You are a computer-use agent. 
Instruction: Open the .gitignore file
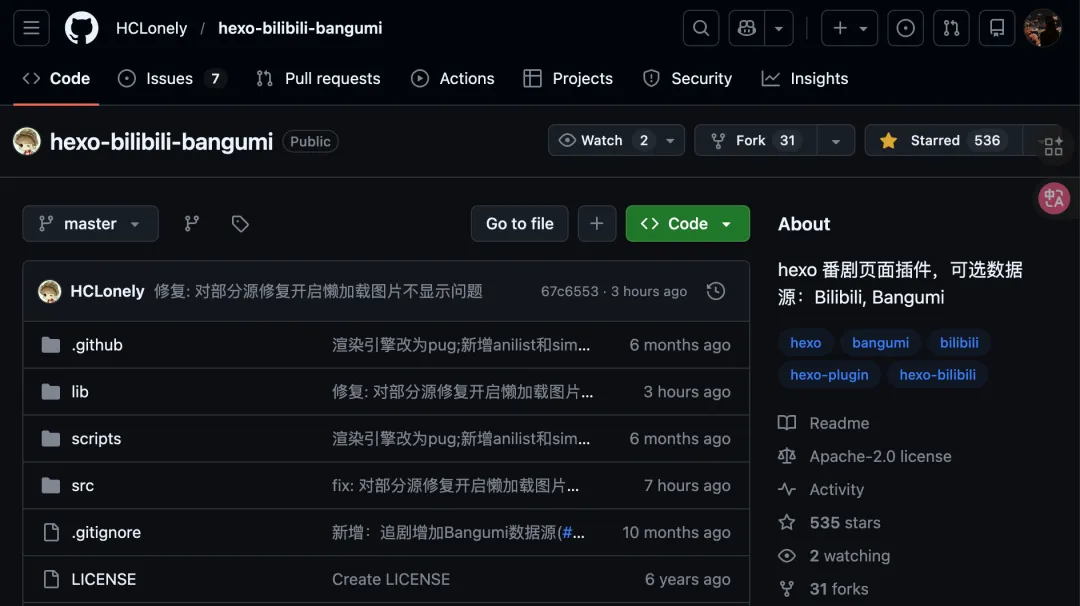(x=106, y=532)
